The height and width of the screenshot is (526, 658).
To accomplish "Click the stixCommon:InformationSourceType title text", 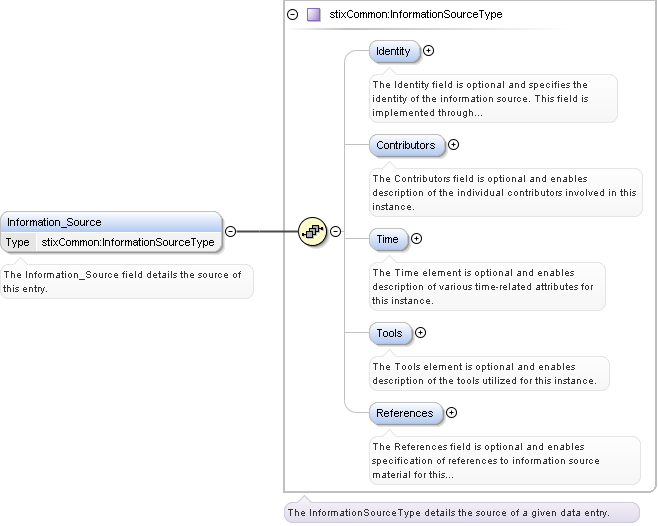I will pos(416,15).
